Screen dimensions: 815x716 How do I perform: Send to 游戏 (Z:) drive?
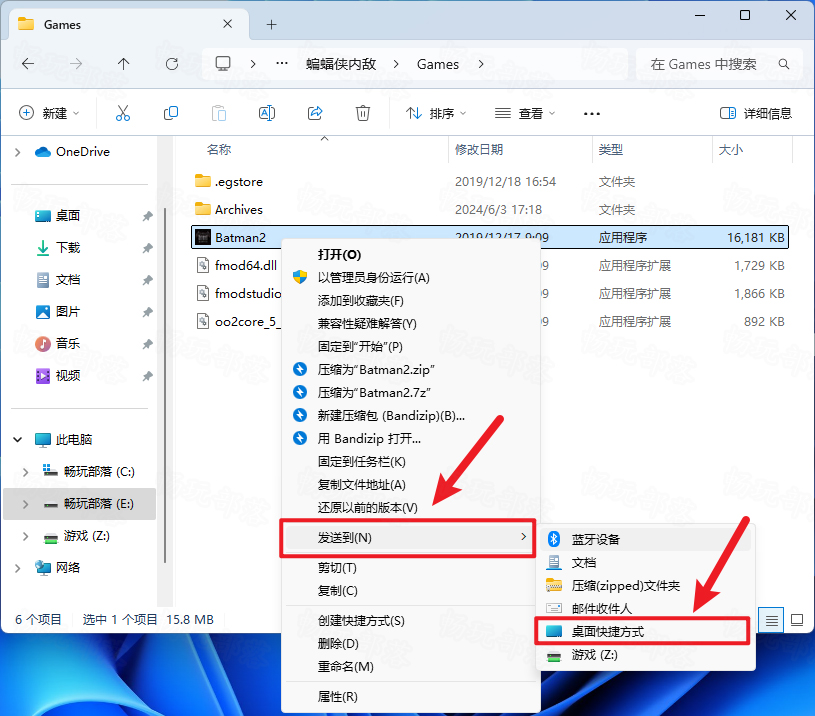tap(646, 655)
